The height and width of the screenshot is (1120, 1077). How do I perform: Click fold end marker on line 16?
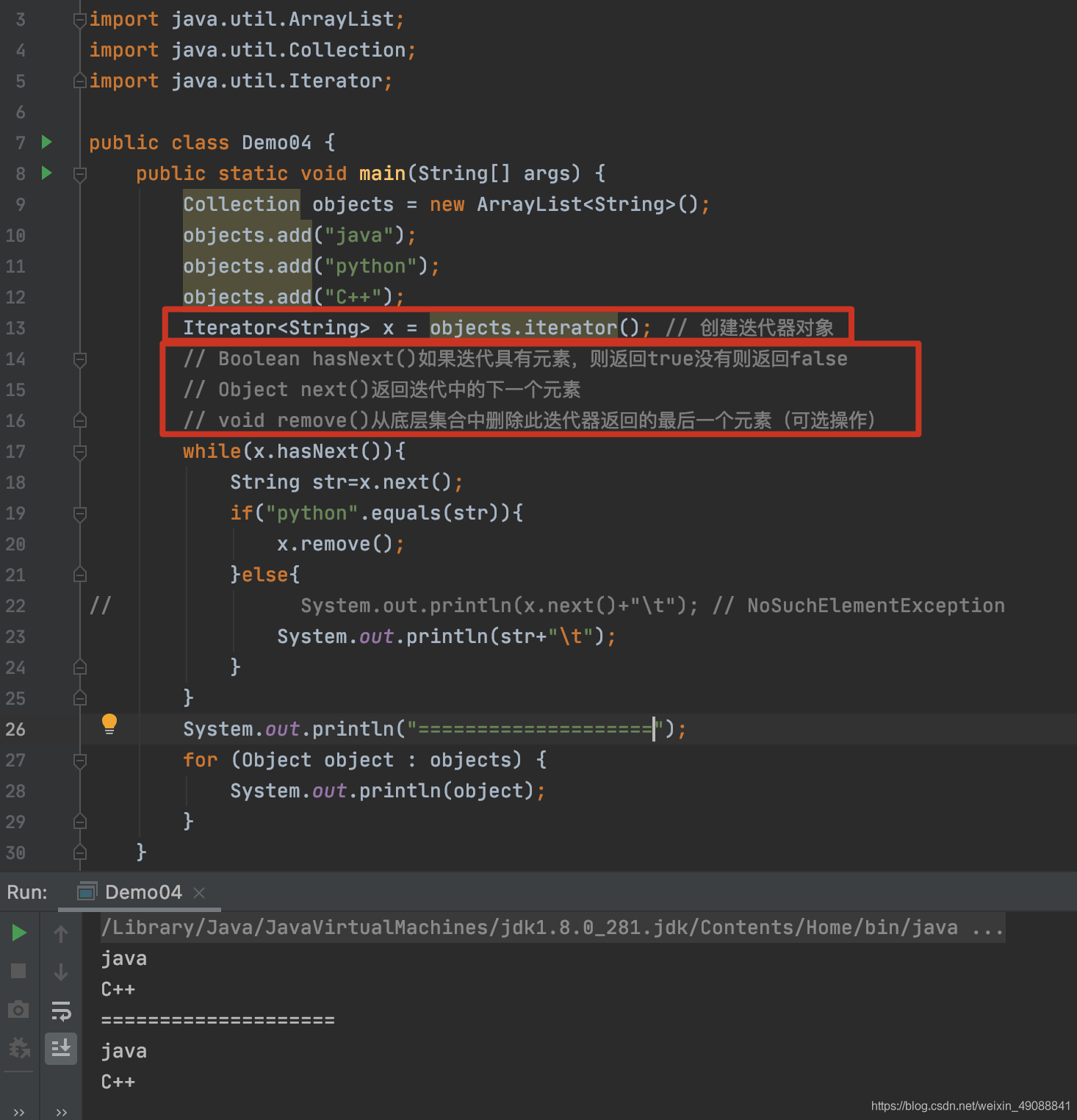(80, 420)
